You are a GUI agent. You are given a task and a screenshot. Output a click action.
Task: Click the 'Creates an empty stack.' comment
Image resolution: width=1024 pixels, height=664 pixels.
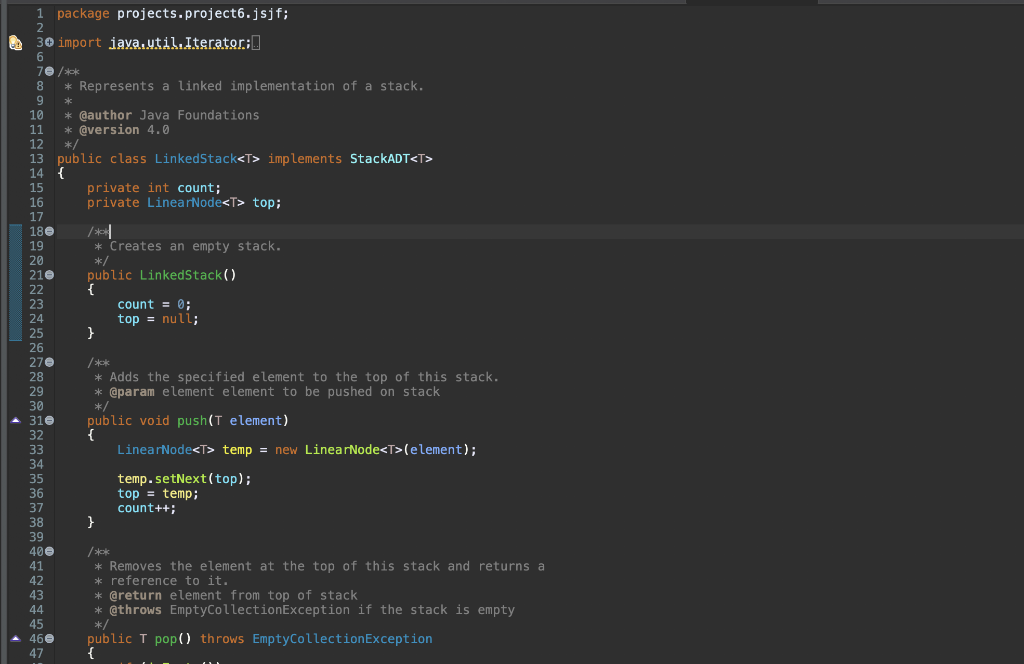point(195,246)
